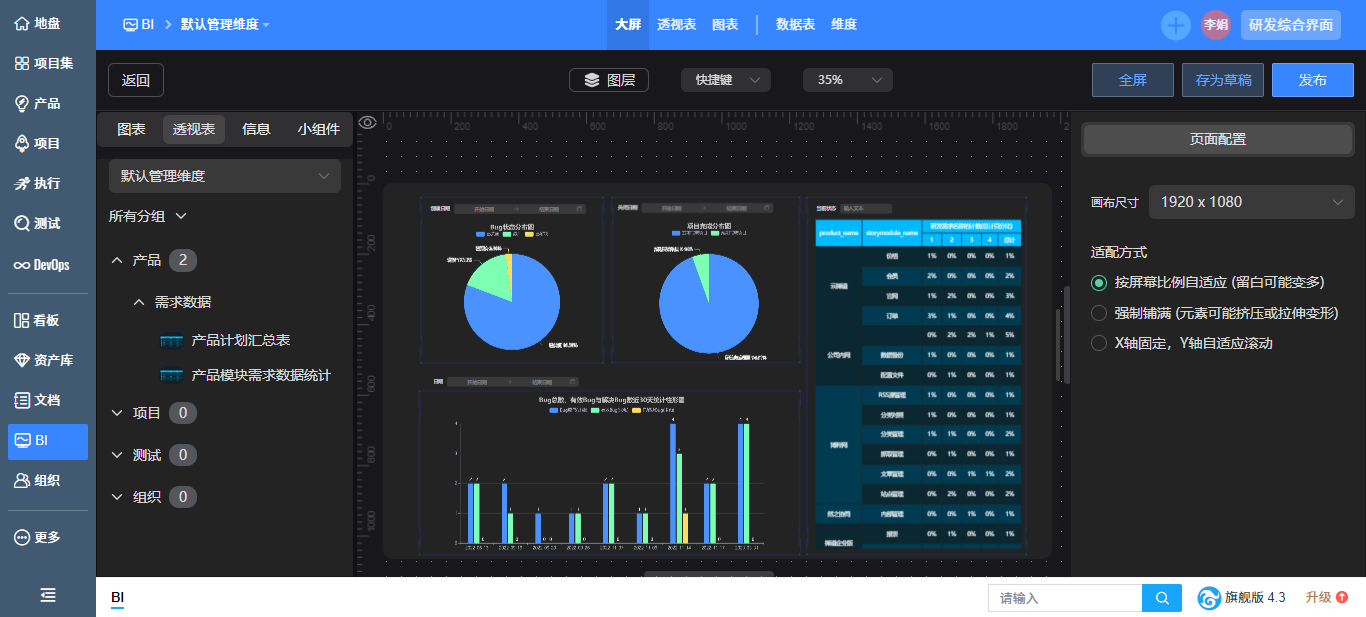Open the 默认管理维度 panel select box
Image resolution: width=1366 pixels, height=617 pixels.
pyautogui.click(x=225, y=176)
